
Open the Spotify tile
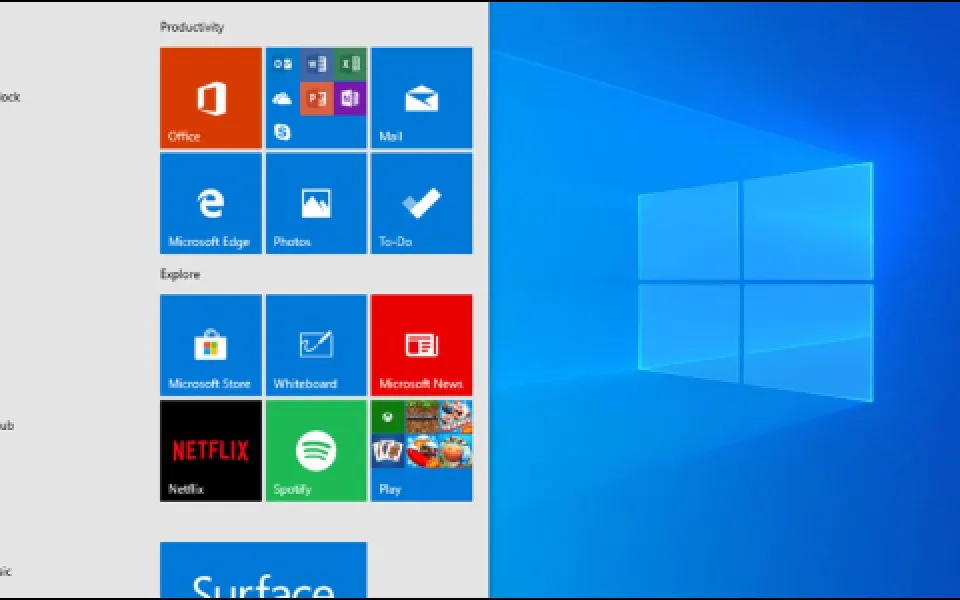click(316, 451)
